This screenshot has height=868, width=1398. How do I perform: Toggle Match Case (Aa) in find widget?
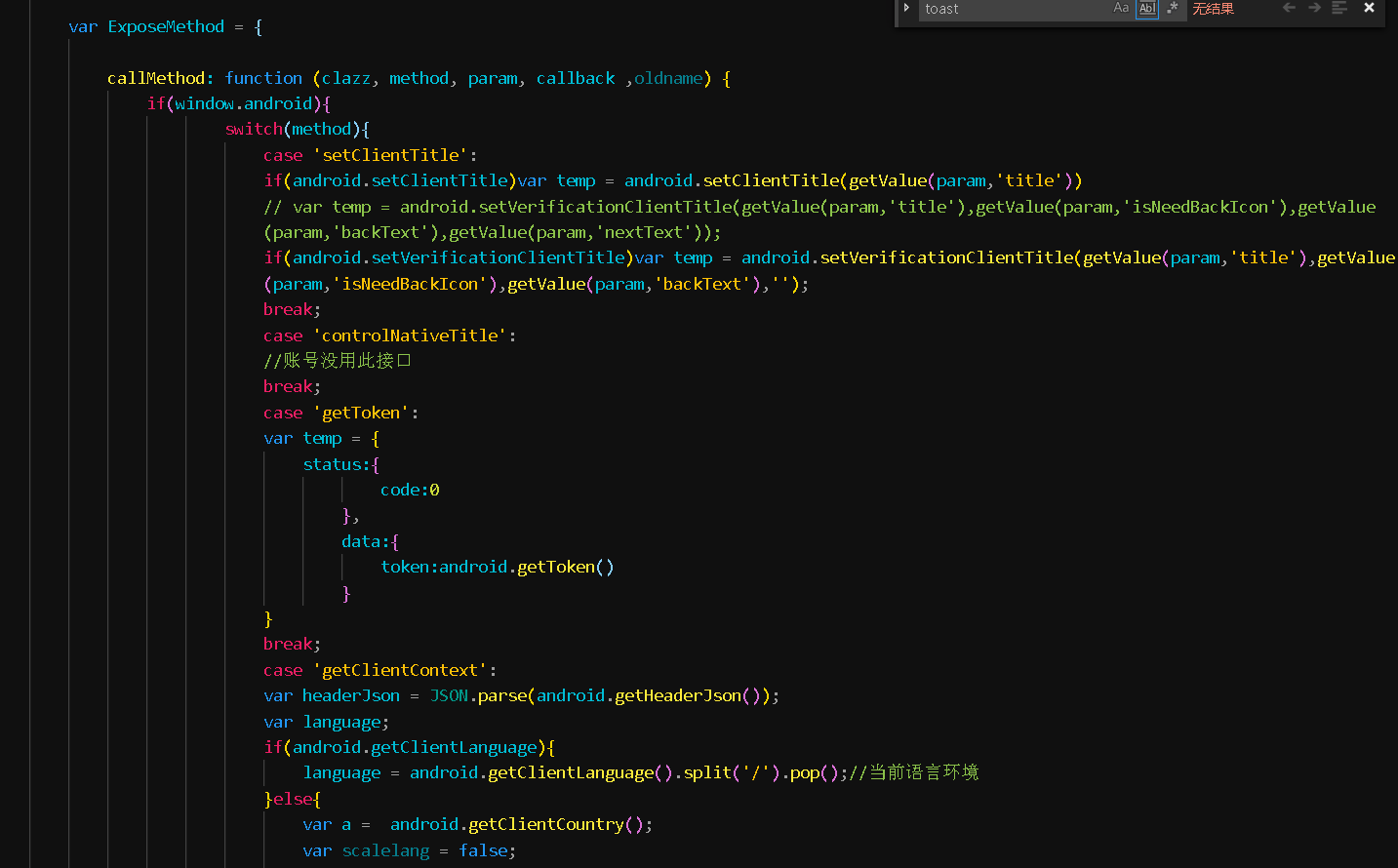(1121, 8)
